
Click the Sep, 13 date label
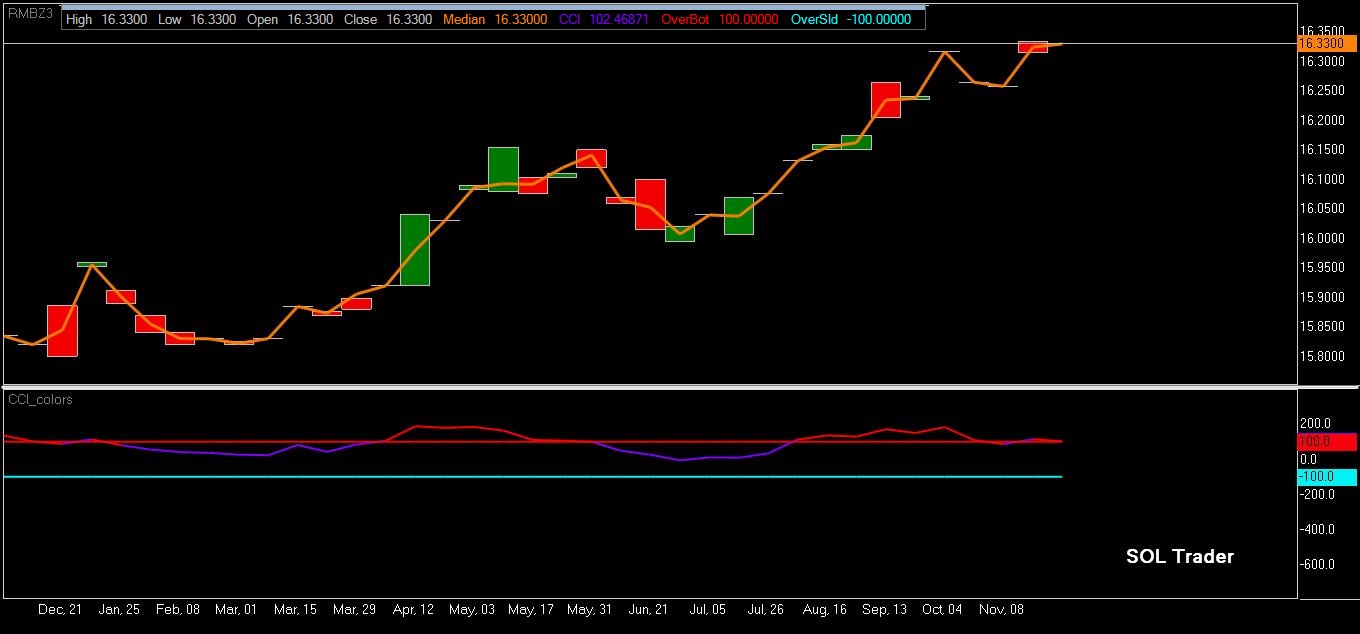tap(885, 609)
